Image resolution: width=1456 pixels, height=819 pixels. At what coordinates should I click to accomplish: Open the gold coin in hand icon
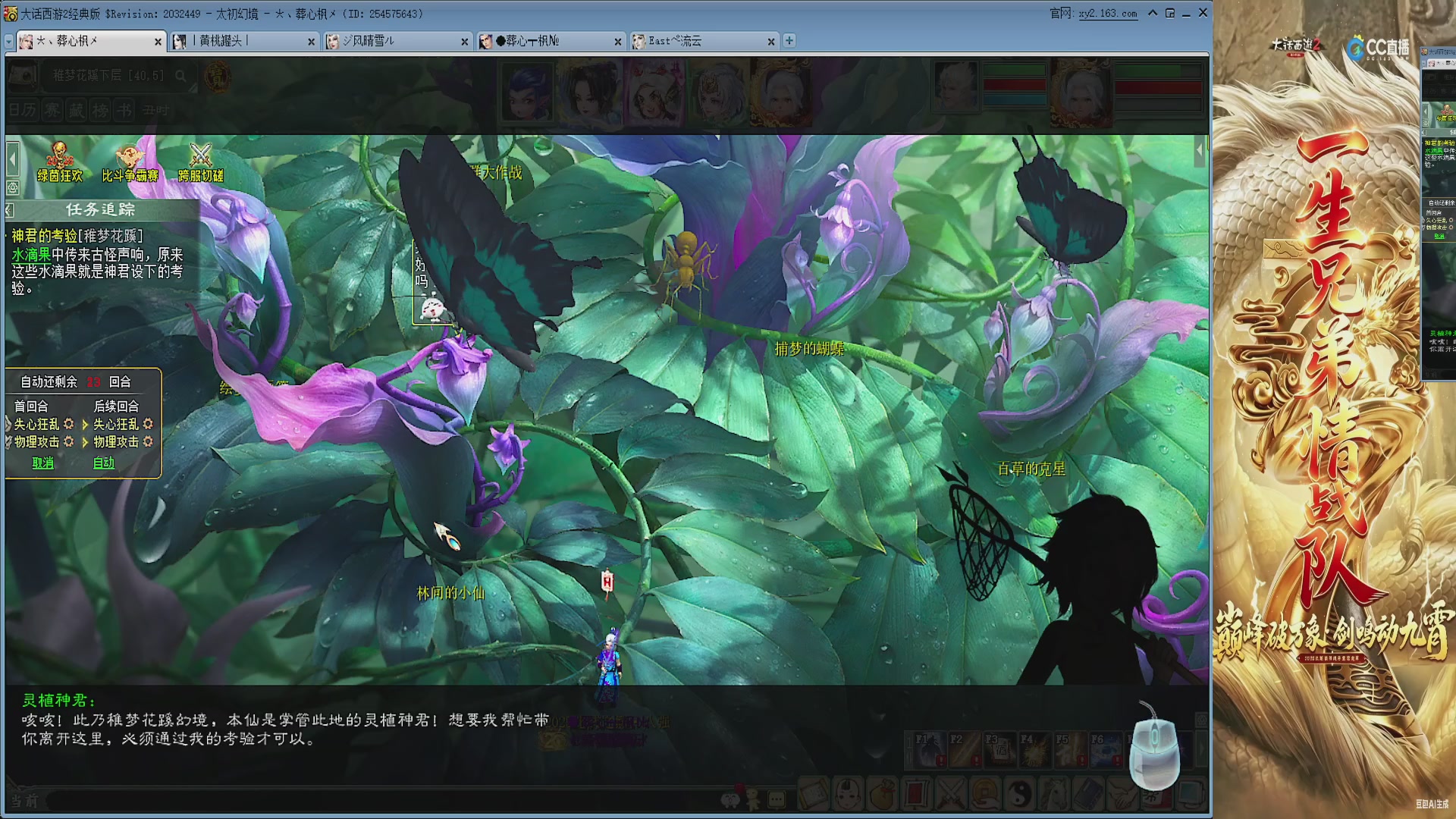click(986, 795)
